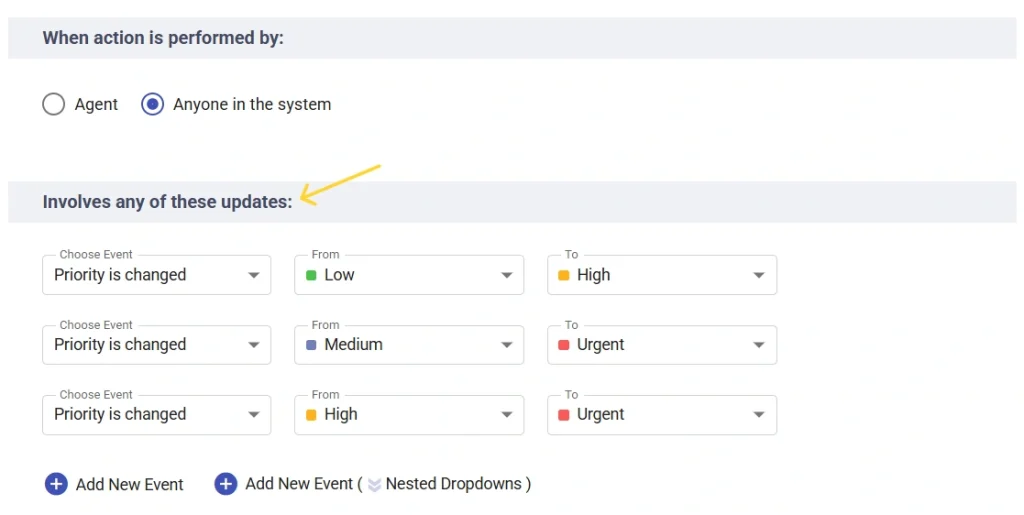Click the plus icon for Nested Dropdowns event
This screenshot has height=515, width=1024.
[226, 484]
